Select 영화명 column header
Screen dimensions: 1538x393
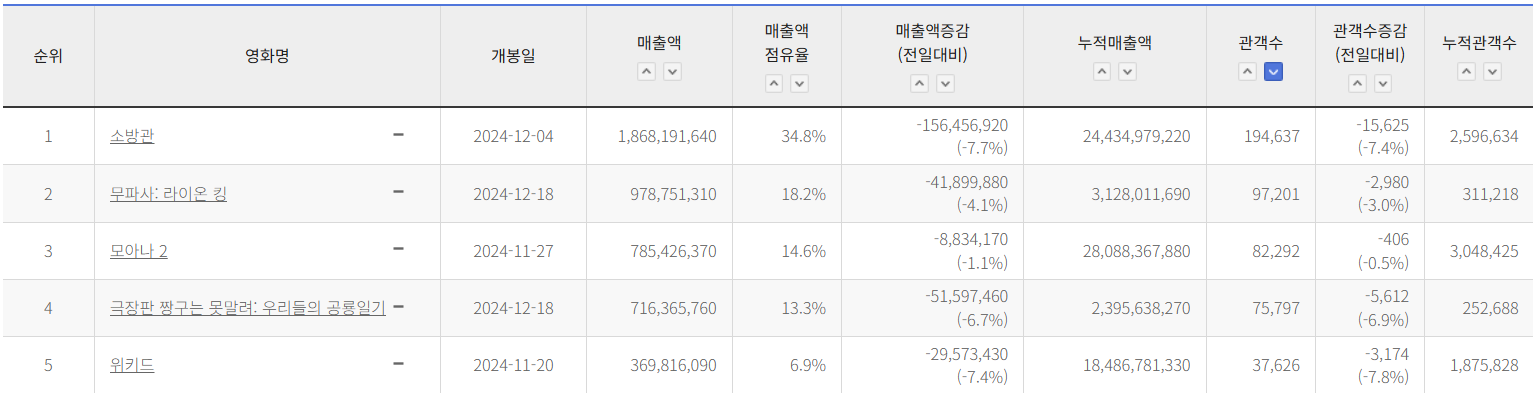coord(267,56)
